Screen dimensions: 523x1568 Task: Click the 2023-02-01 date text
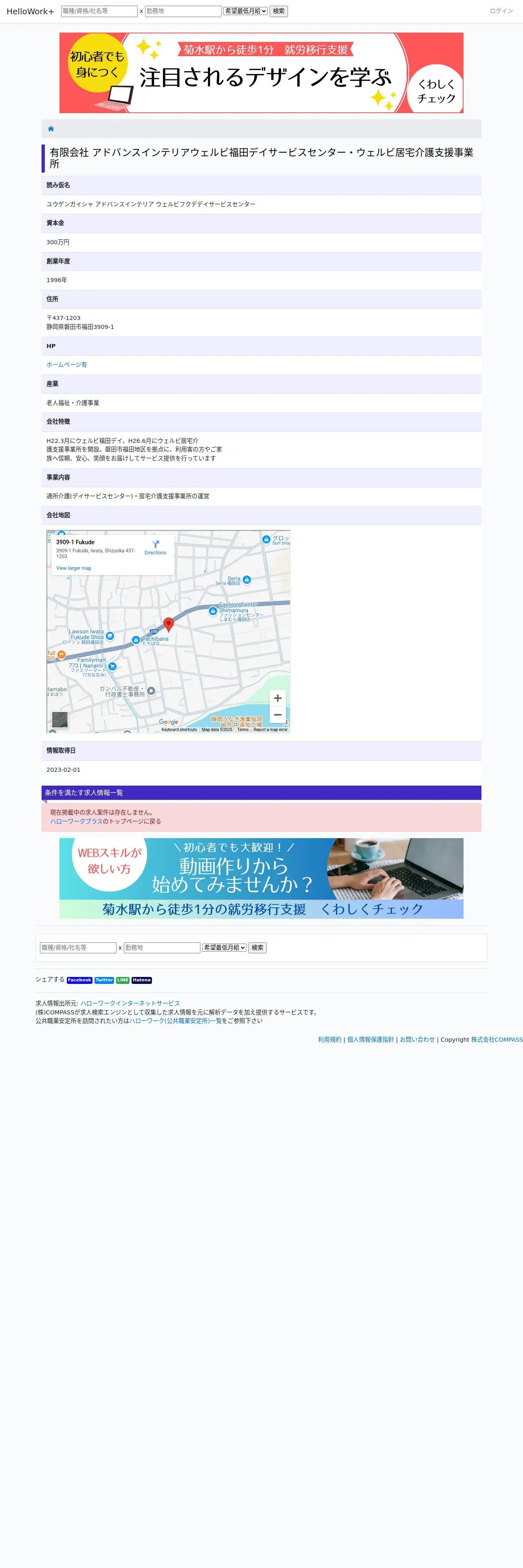coord(63,770)
